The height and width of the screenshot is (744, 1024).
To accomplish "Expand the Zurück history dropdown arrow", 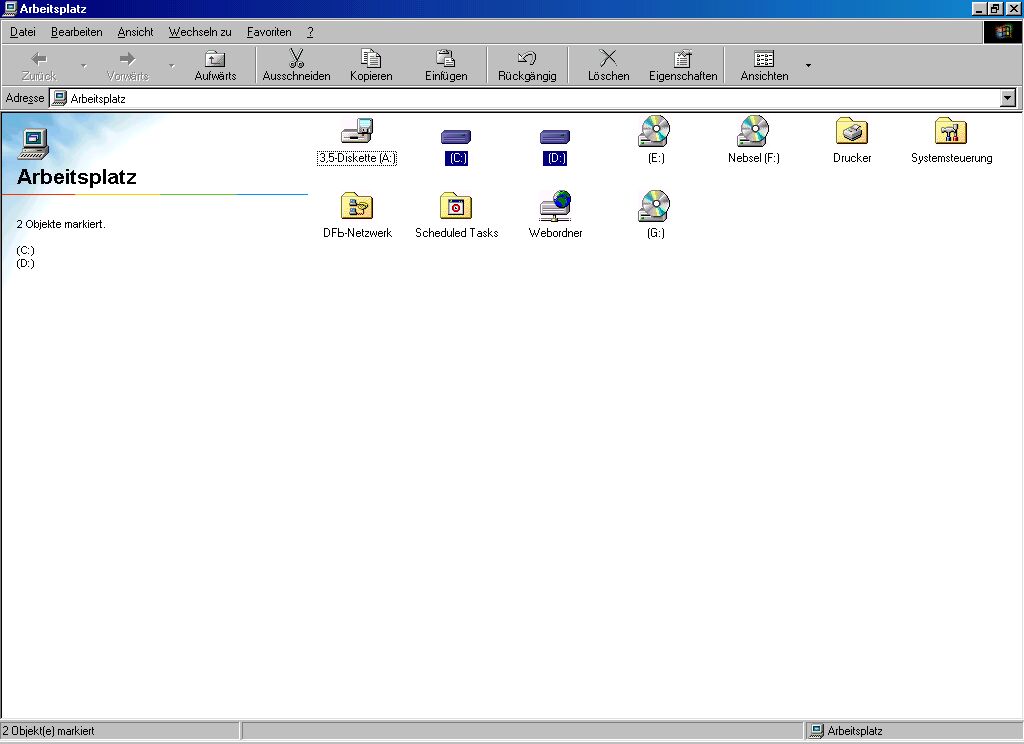I will pos(84,65).
